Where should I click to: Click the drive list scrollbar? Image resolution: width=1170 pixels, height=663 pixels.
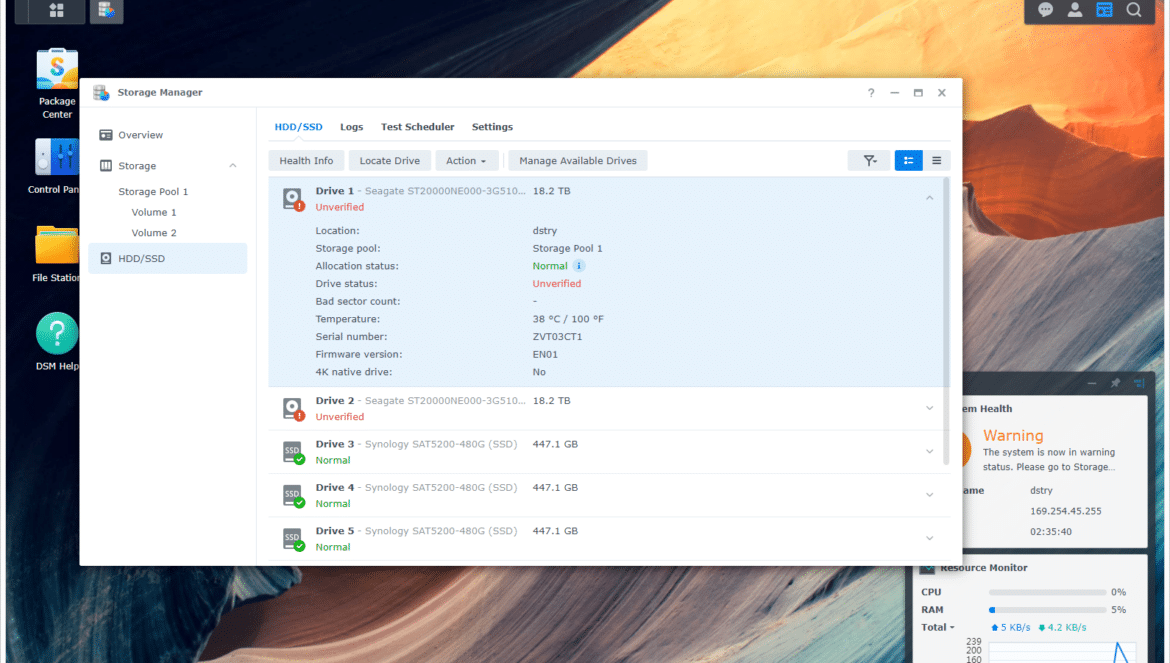[946, 321]
